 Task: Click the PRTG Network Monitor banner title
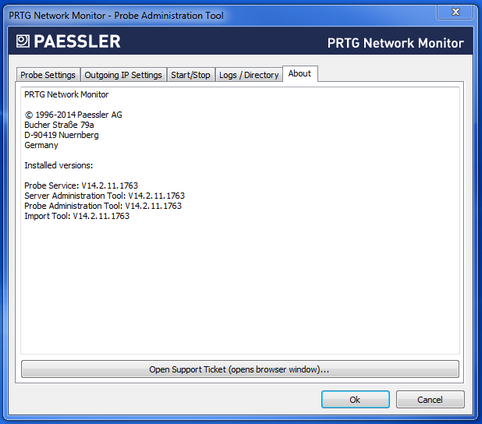pos(395,43)
